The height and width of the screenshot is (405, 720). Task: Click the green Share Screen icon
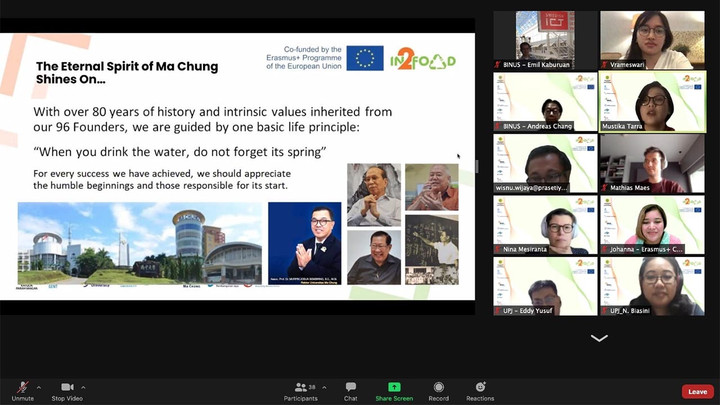tap(394, 387)
